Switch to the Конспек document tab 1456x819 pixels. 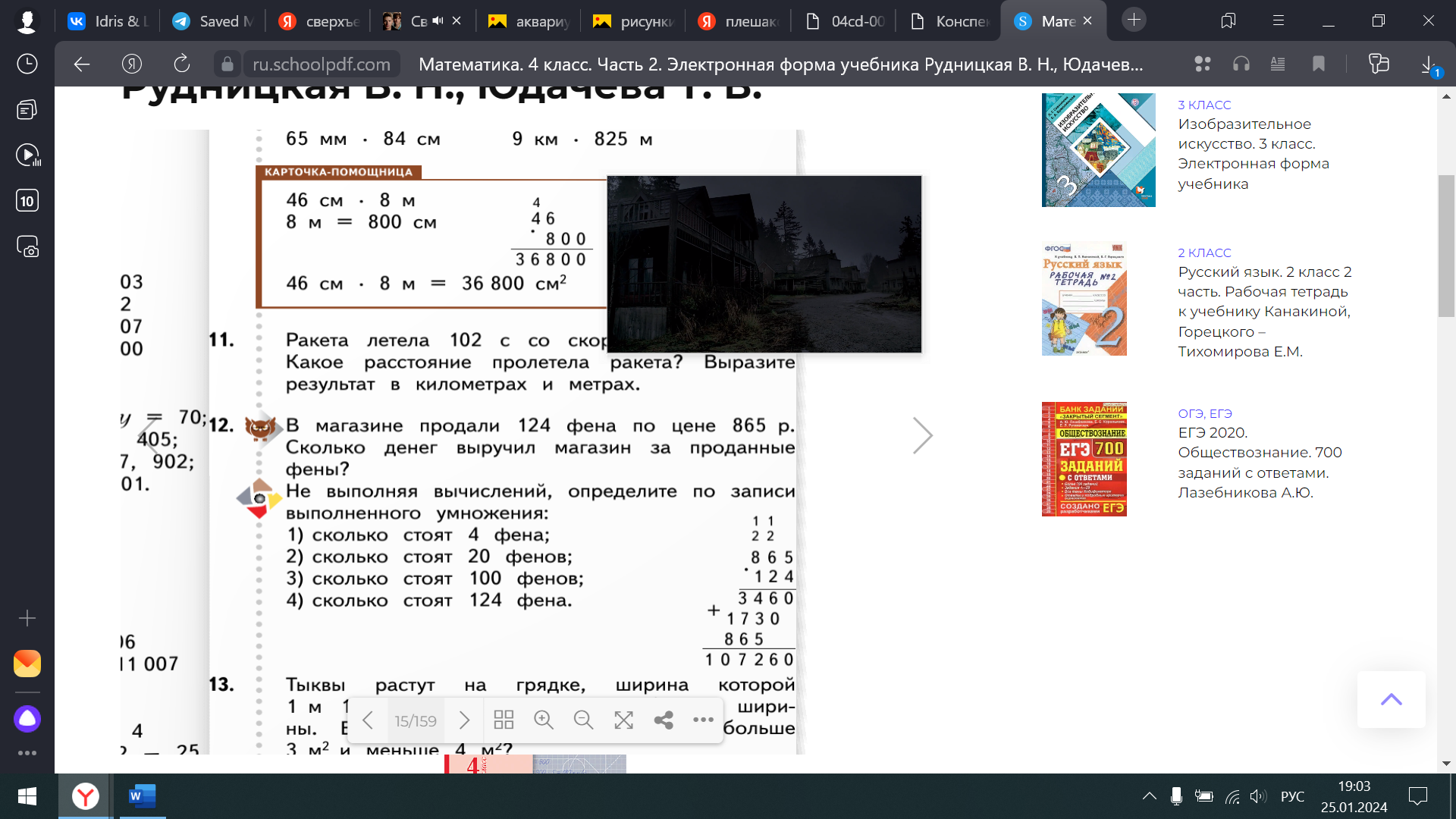click(x=948, y=21)
